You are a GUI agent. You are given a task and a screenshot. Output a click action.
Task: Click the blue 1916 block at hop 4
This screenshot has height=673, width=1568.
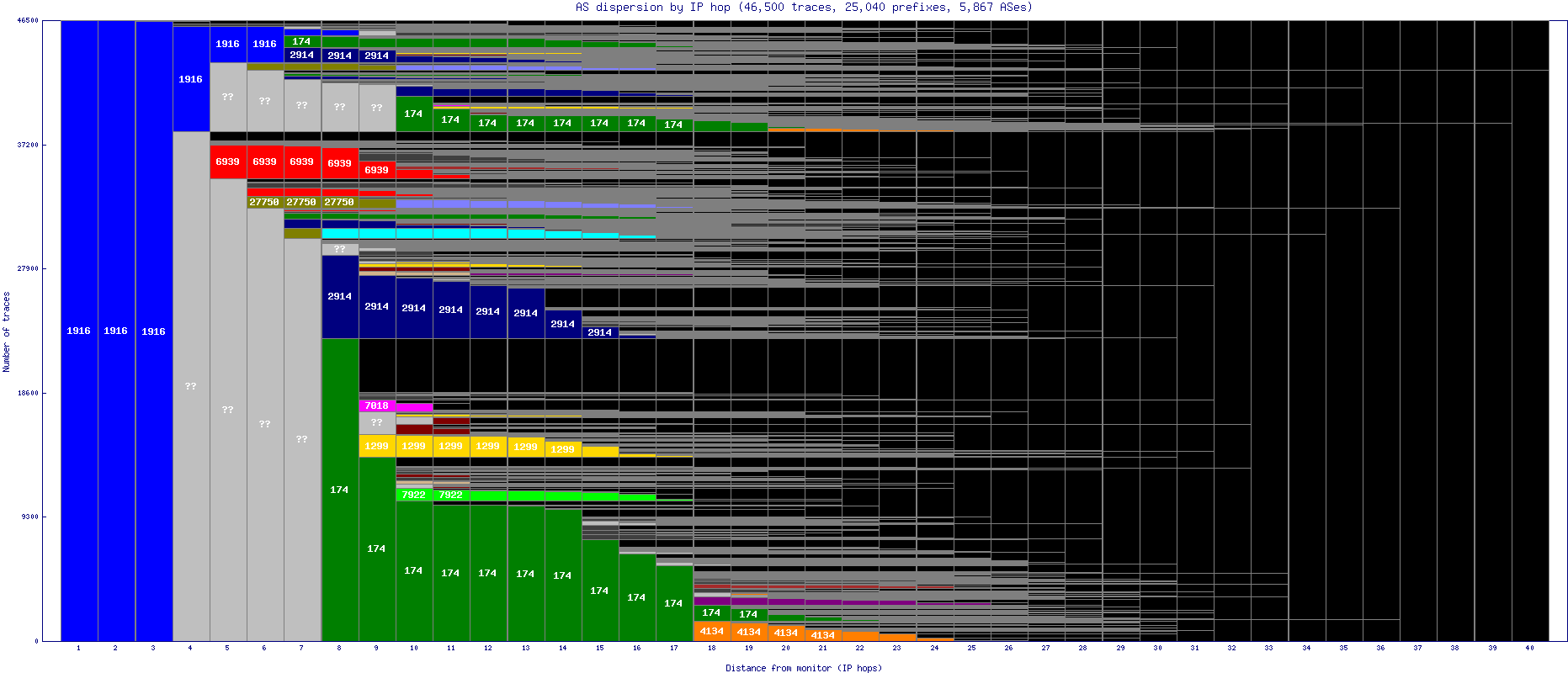click(191, 79)
